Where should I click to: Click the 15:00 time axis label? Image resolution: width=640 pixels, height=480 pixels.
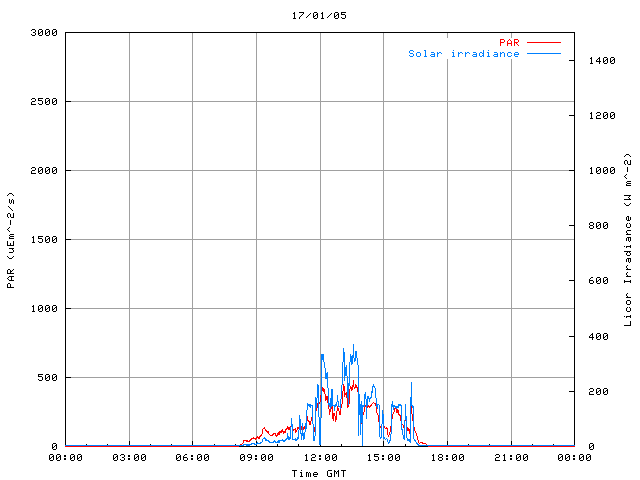(384, 458)
